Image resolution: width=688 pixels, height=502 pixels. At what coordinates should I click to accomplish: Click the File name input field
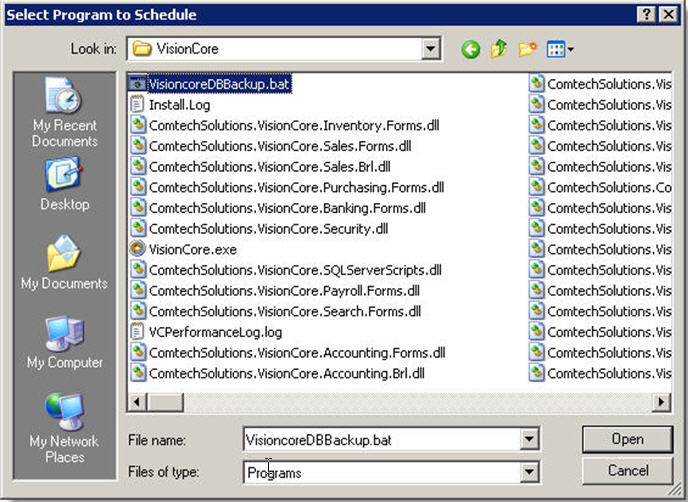click(382, 439)
